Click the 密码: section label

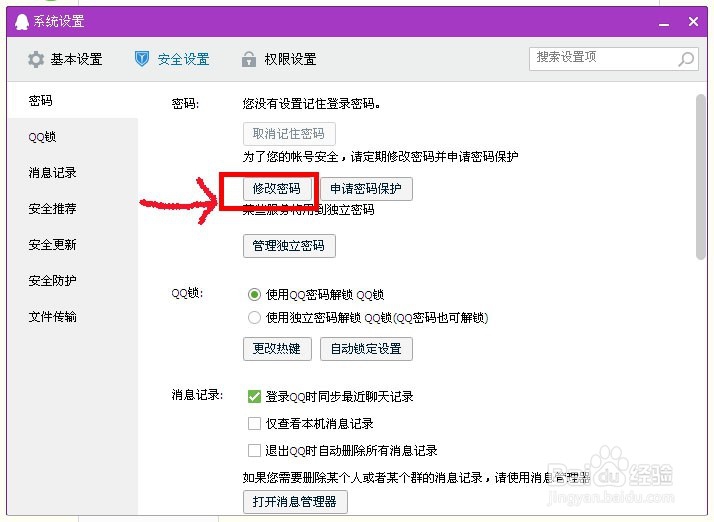(x=185, y=104)
